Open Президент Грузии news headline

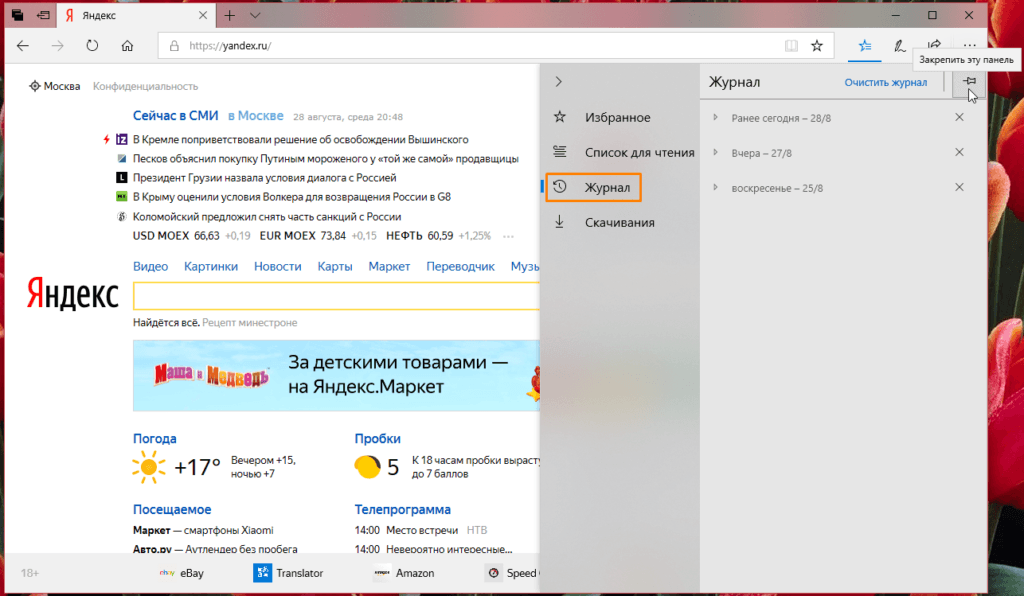[264, 178]
